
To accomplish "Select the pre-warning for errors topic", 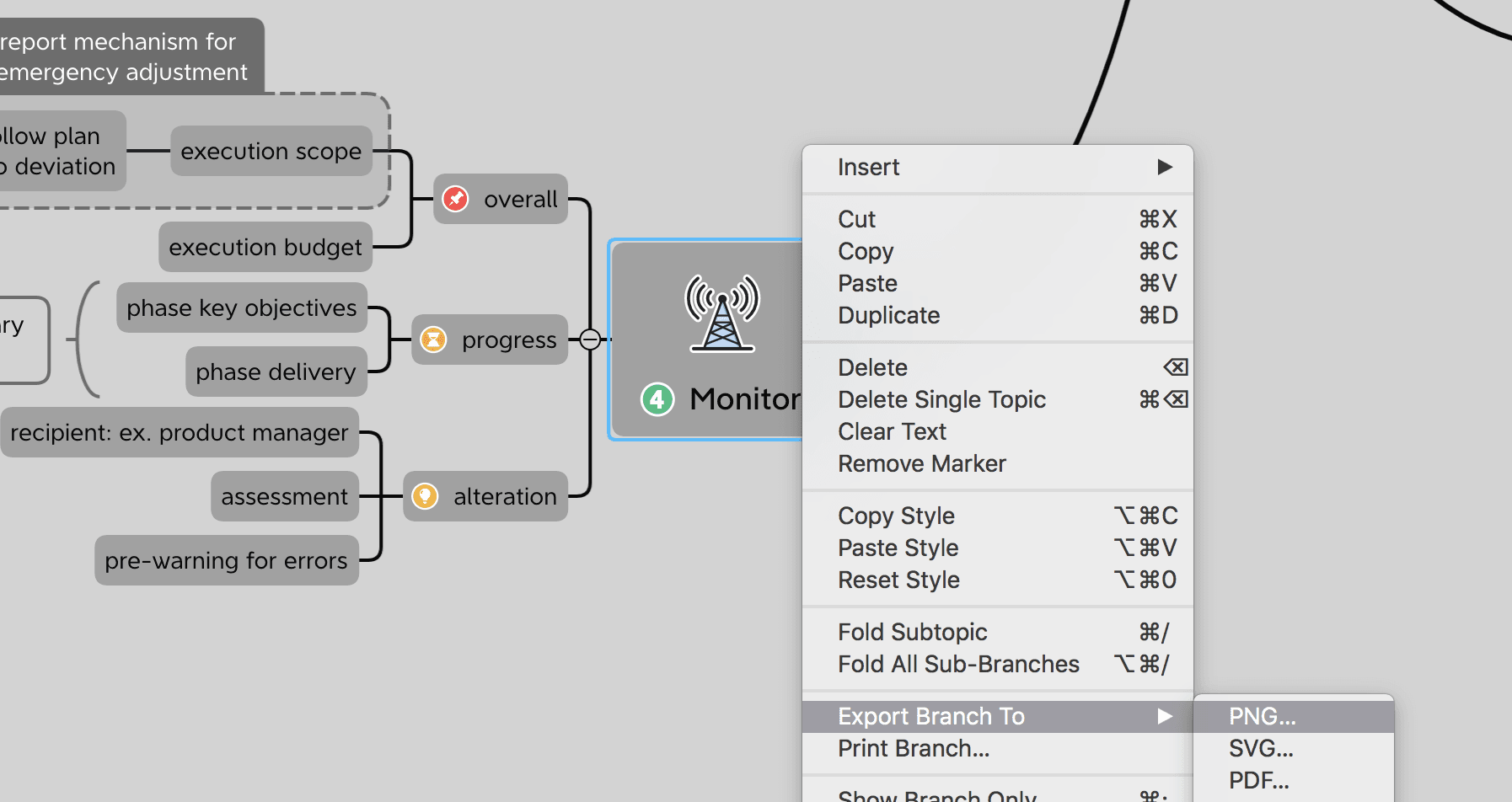I will pyautogui.click(x=227, y=560).
